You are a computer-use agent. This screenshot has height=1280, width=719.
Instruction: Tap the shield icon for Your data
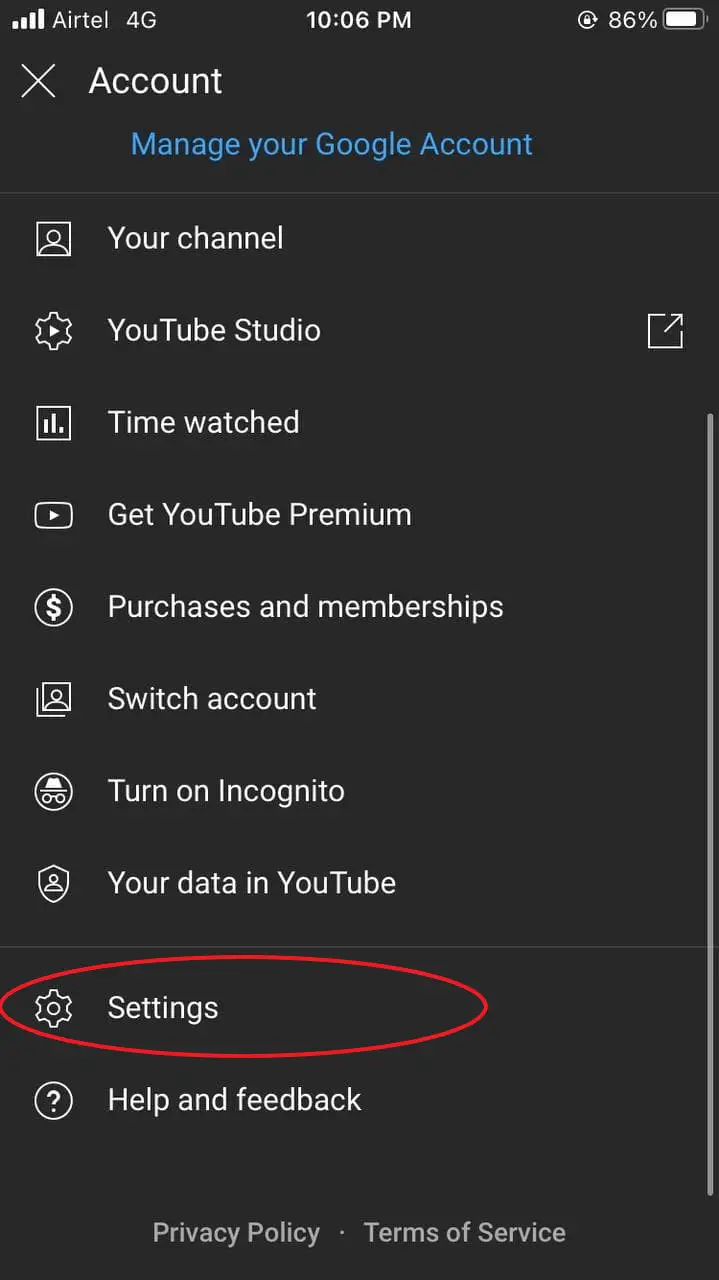click(x=53, y=883)
